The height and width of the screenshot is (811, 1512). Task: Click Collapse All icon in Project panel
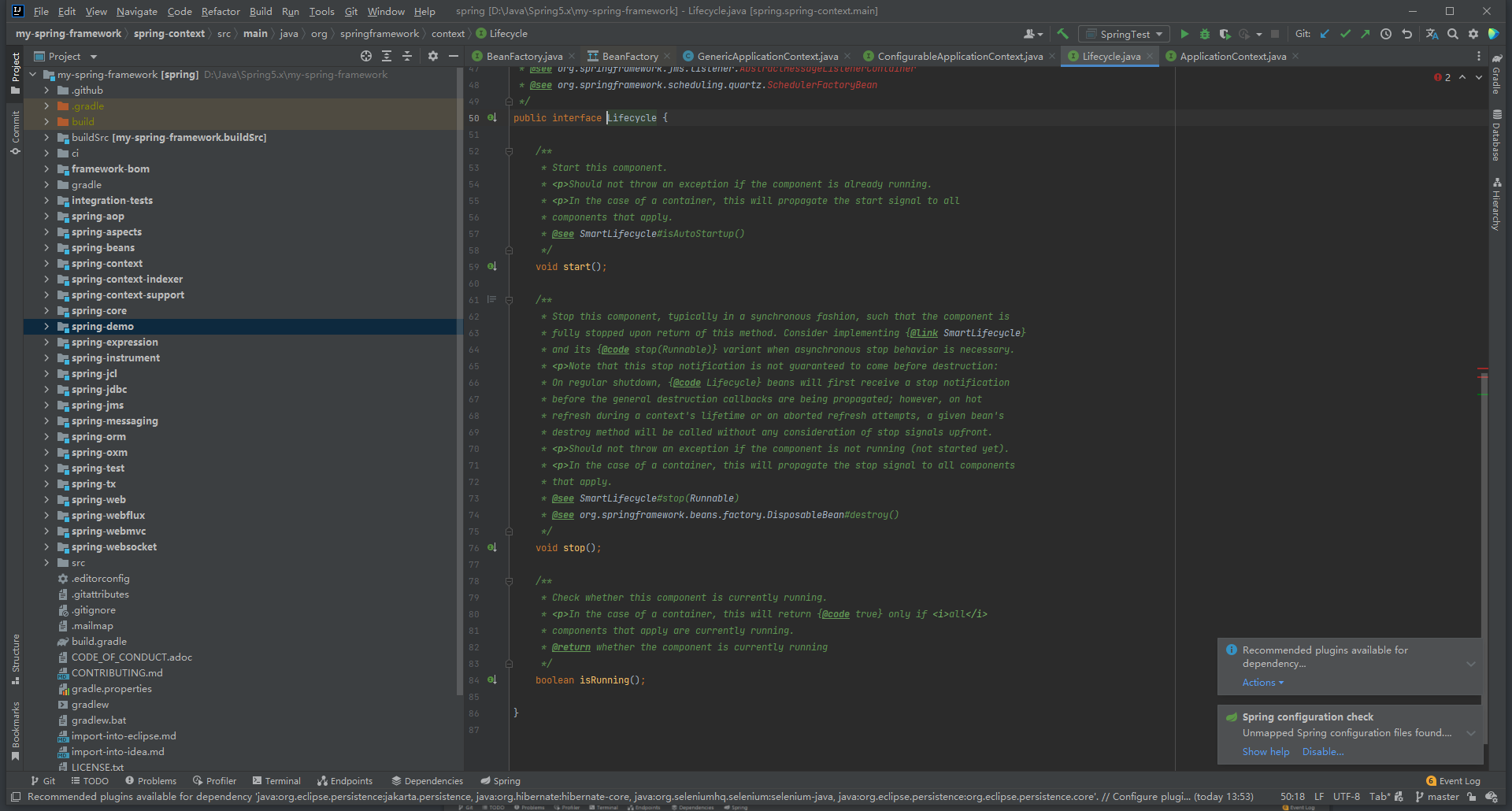[407, 56]
